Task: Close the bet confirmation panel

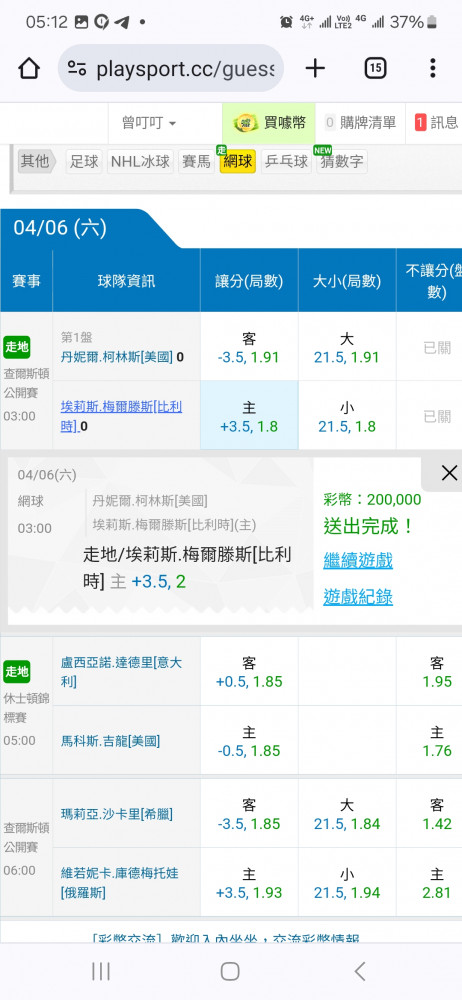Action: pos(449,473)
